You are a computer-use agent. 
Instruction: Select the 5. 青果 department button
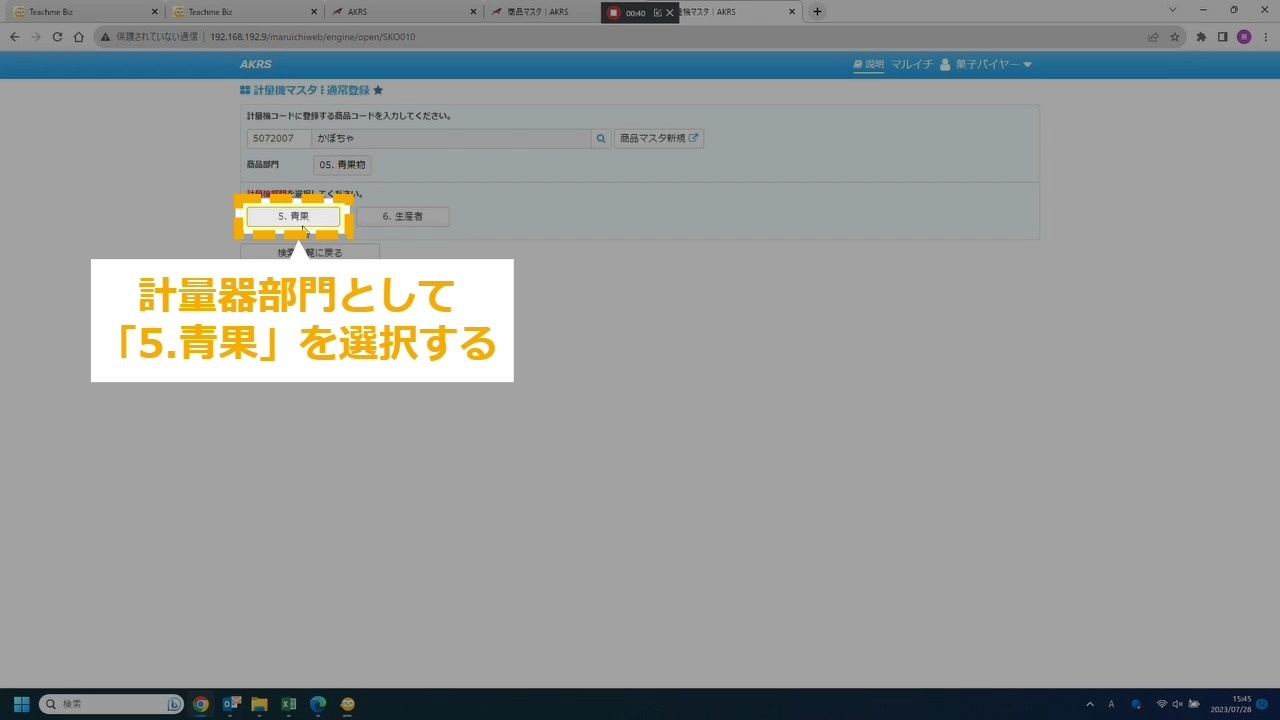[293, 216]
